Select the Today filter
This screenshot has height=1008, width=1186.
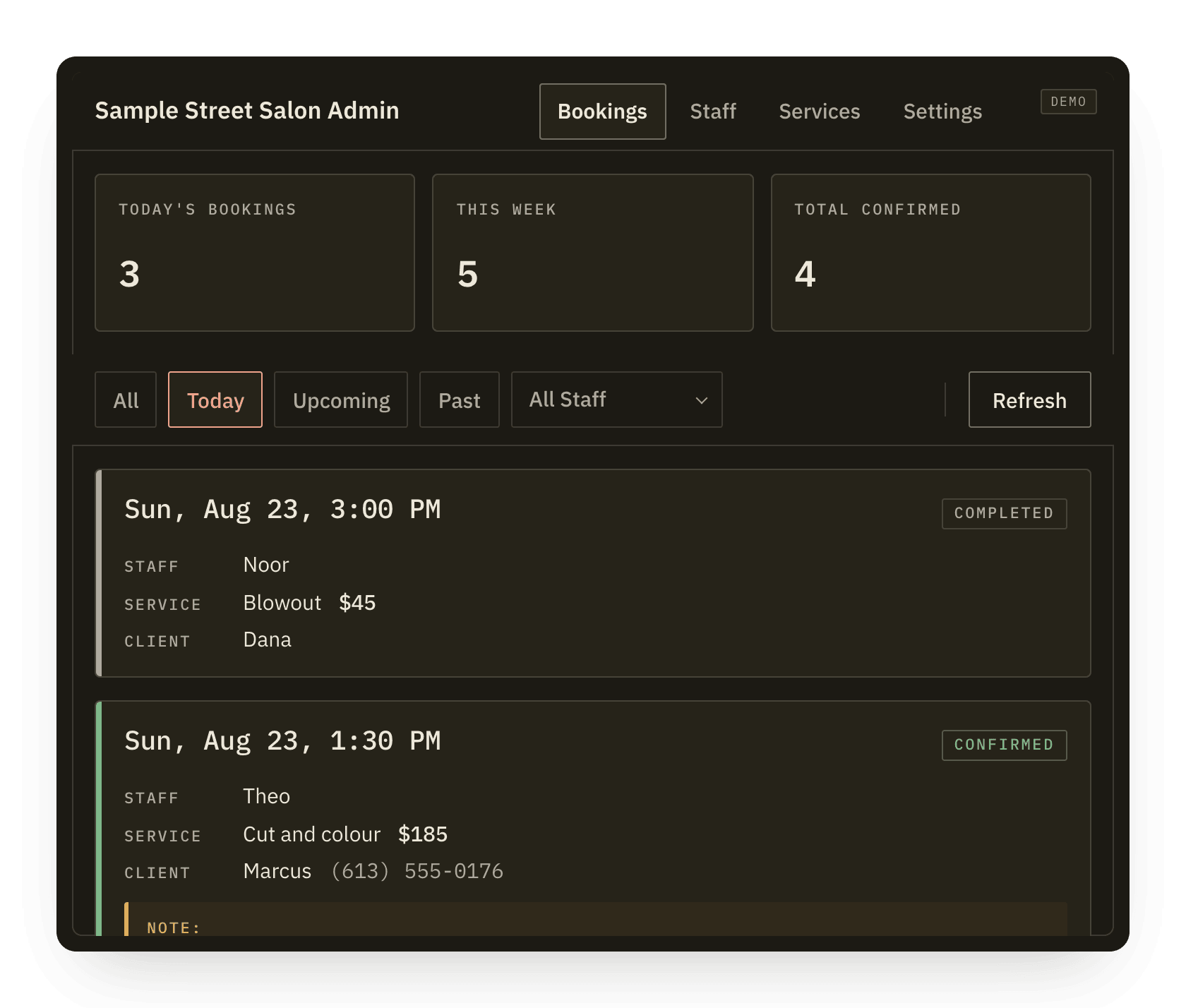pyautogui.click(x=215, y=400)
